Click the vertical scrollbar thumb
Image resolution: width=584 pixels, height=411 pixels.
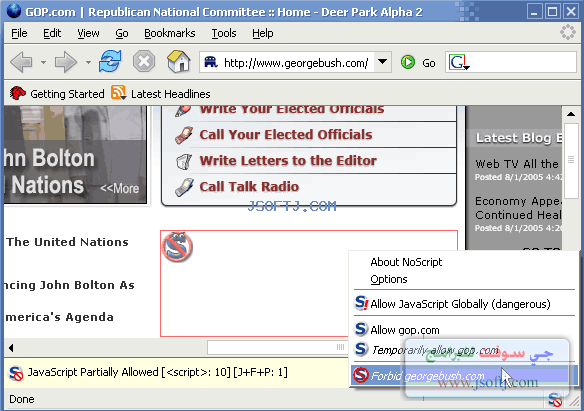(571, 160)
